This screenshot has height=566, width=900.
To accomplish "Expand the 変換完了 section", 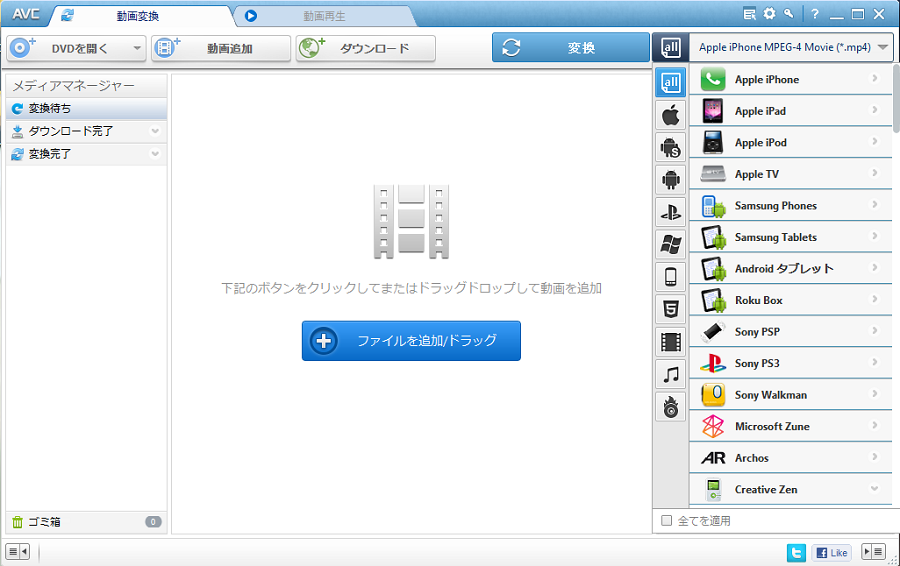I will tap(155, 154).
